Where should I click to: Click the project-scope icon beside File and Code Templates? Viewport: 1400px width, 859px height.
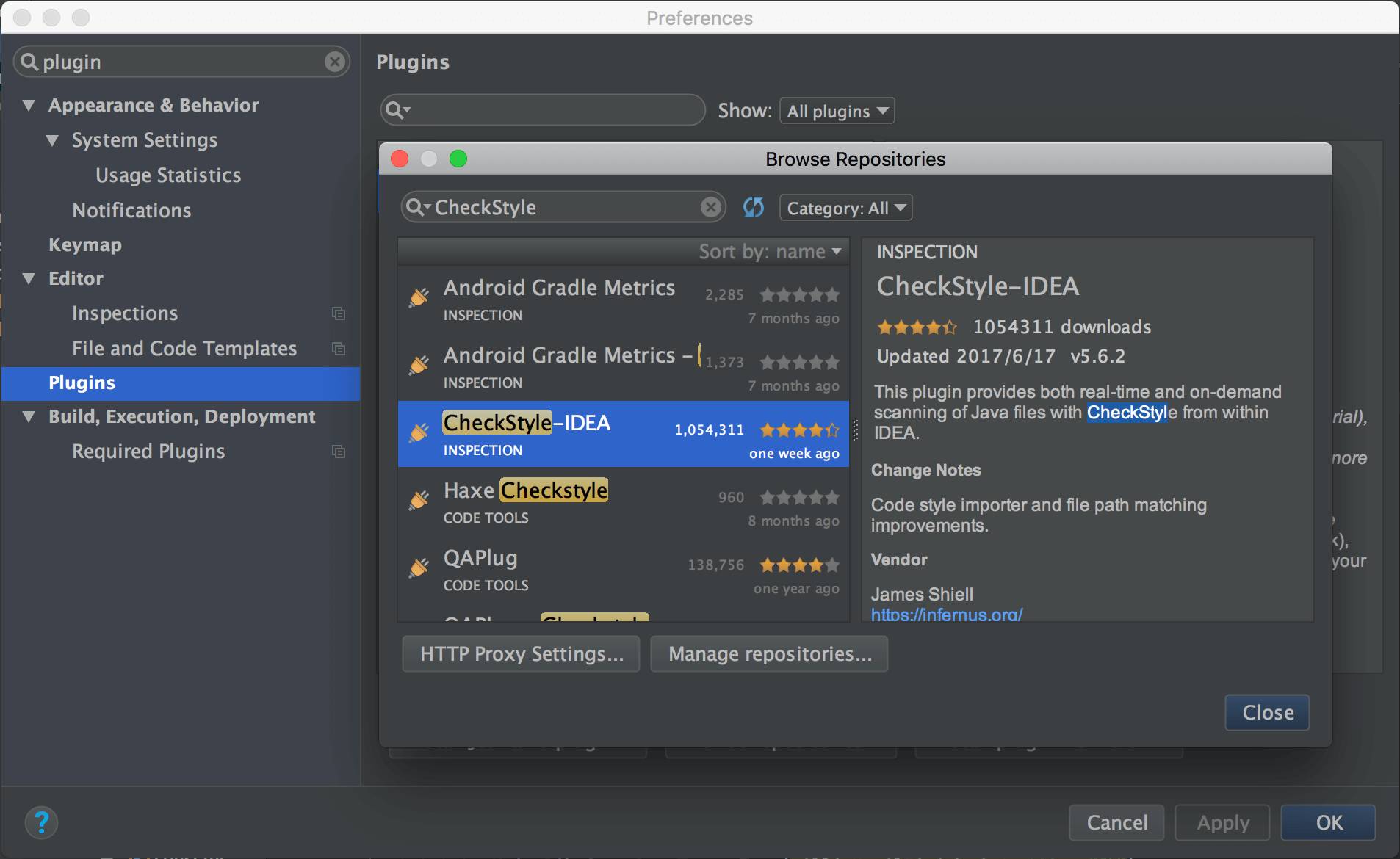tap(339, 349)
